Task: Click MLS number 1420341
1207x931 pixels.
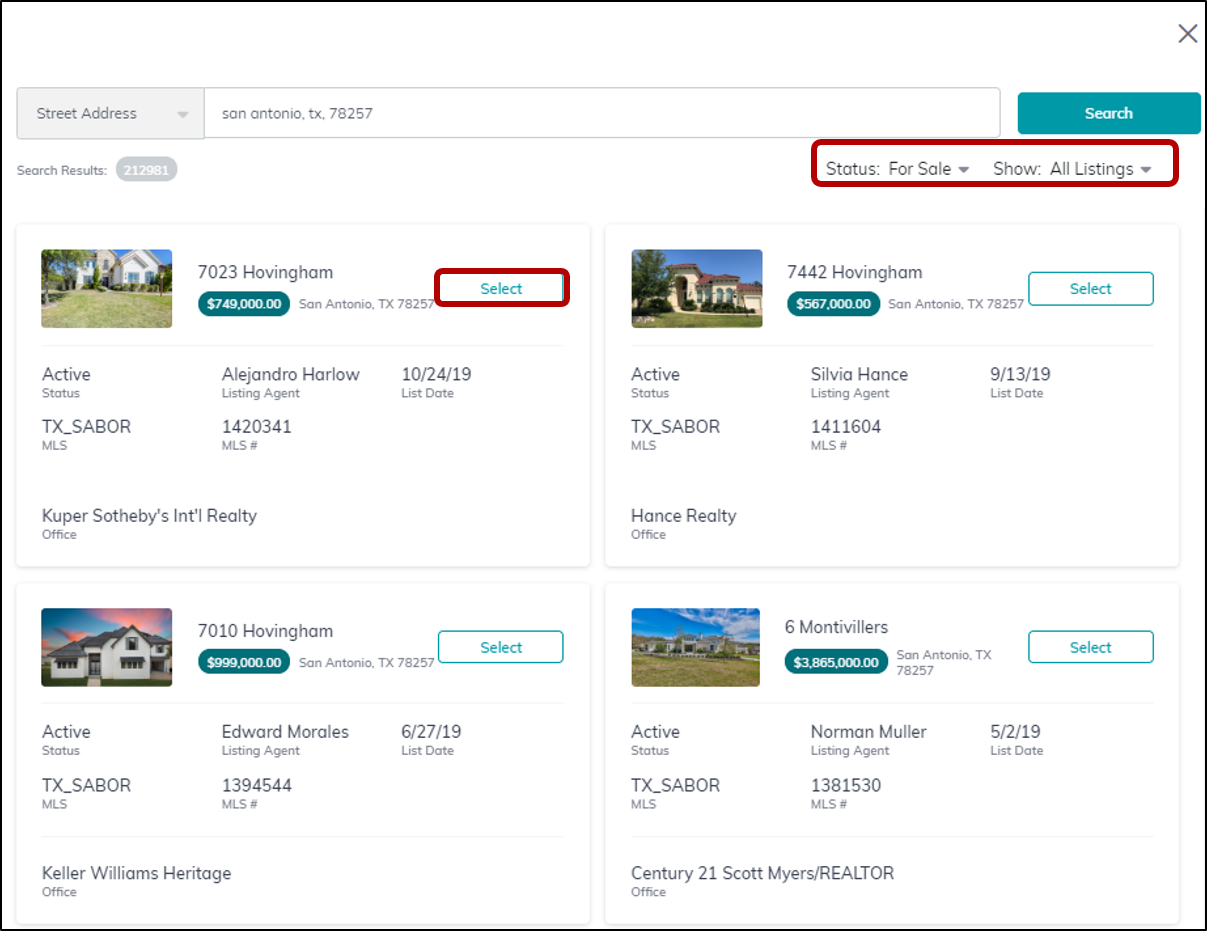Action: point(257,426)
